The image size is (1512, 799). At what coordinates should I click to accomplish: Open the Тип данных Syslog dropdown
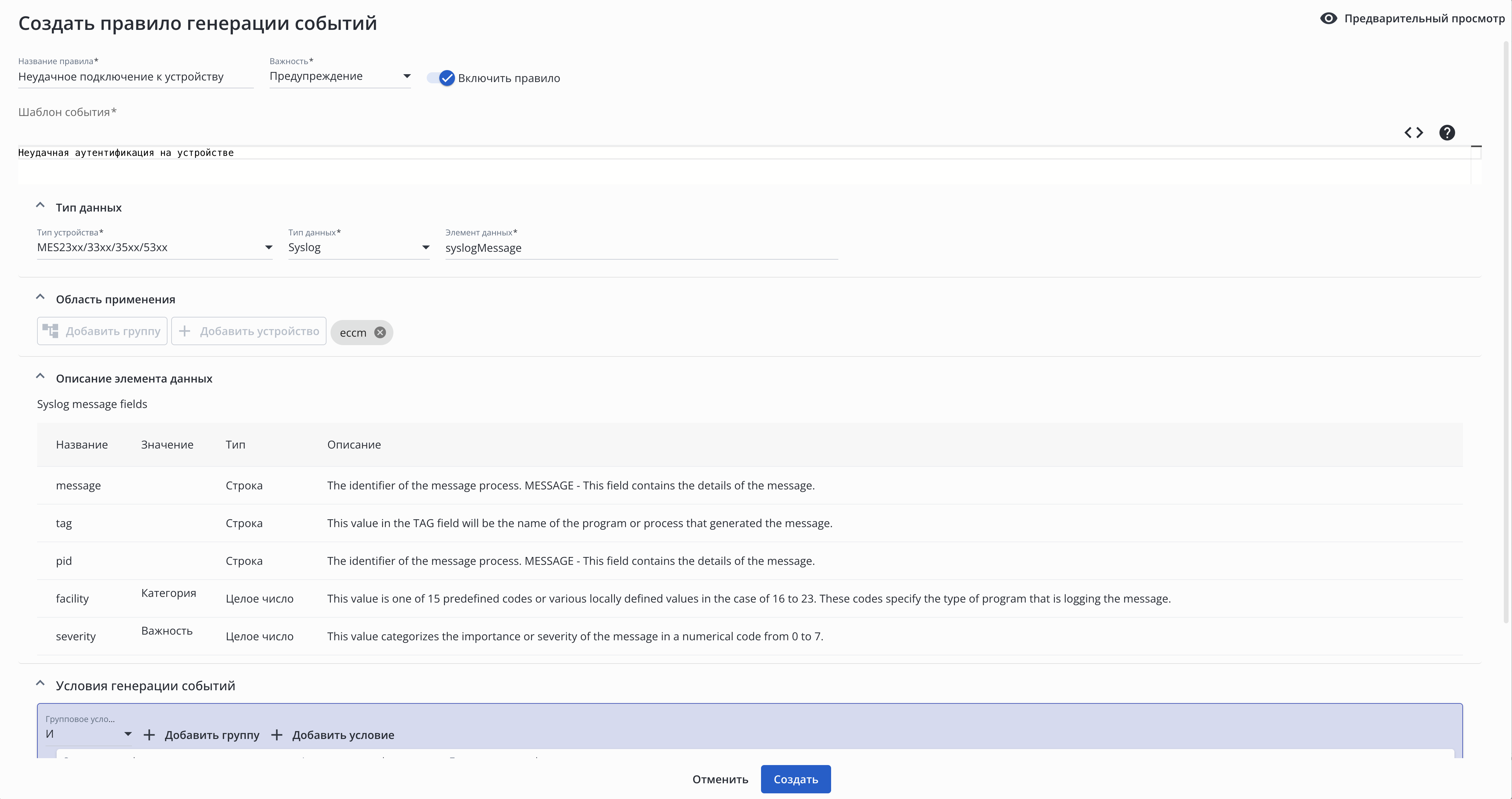[x=359, y=247]
